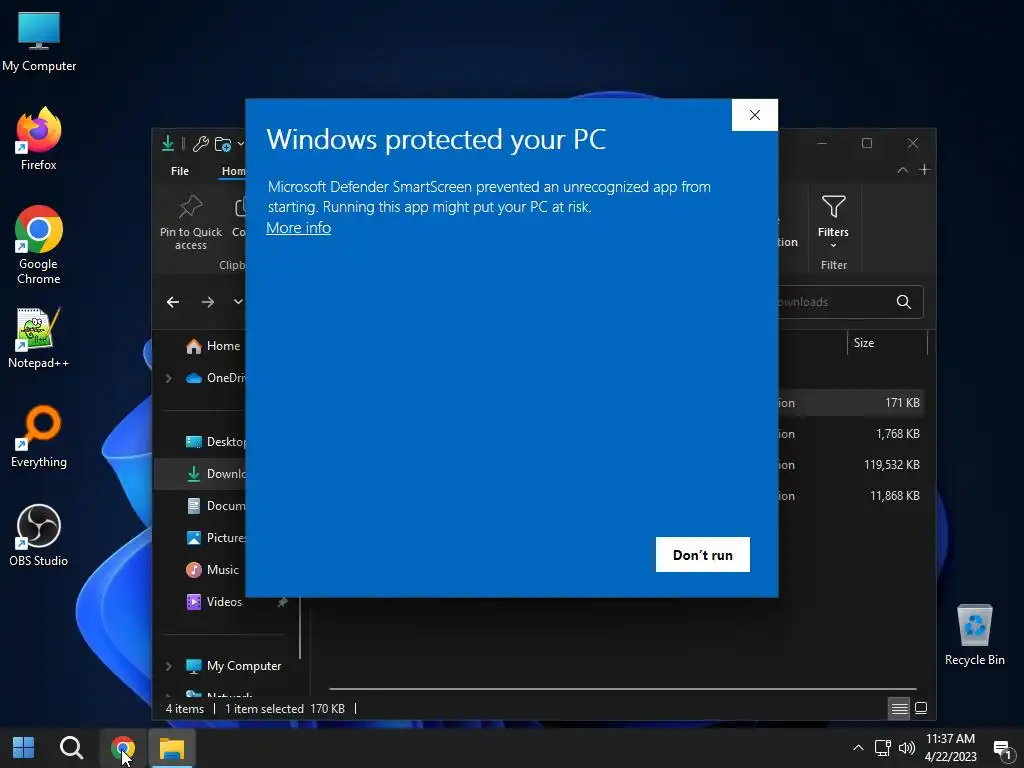Select file row sized 171 KB
Viewport: 1024px width, 768px height.
850,403
